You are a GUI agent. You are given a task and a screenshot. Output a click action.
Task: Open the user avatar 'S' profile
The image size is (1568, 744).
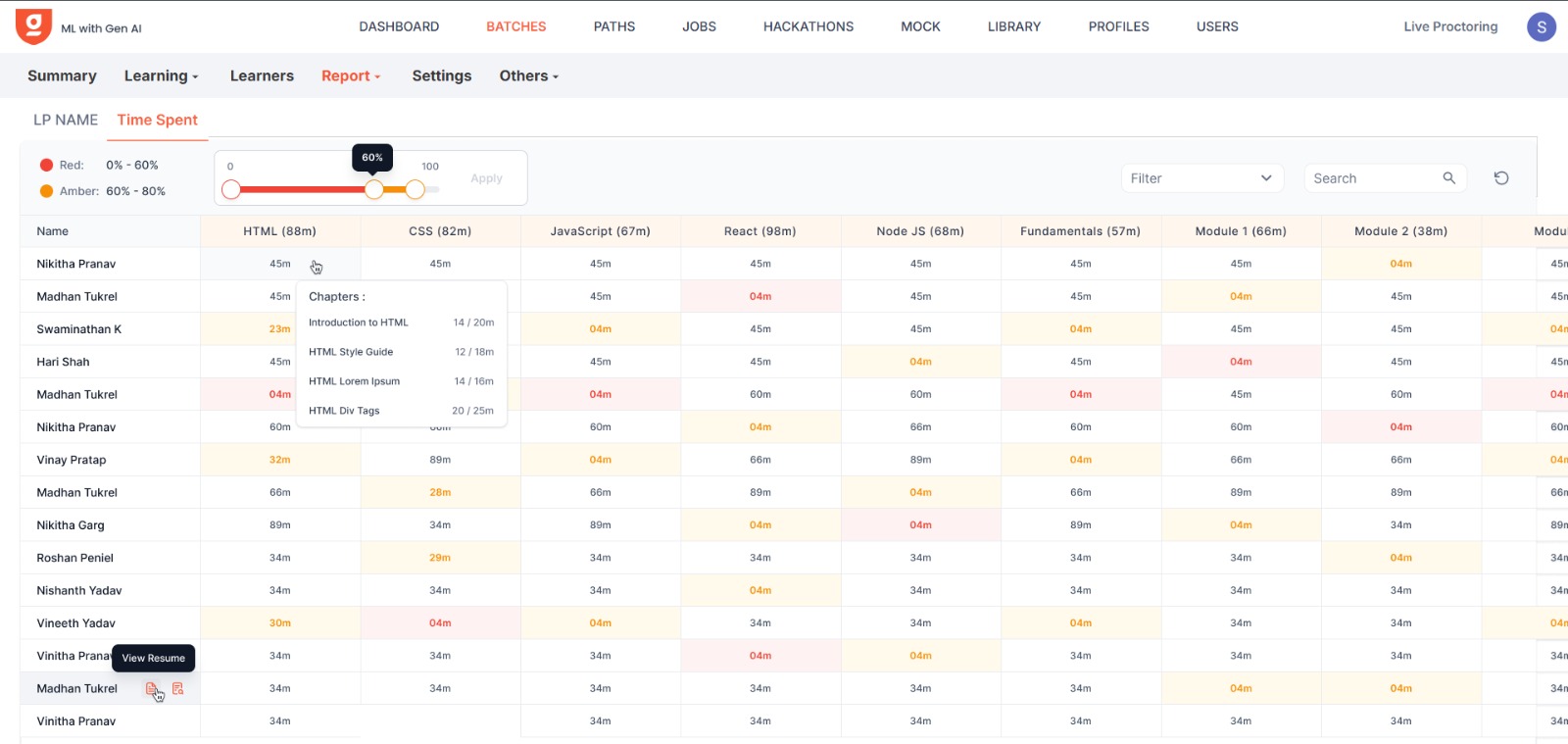click(1541, 27)
